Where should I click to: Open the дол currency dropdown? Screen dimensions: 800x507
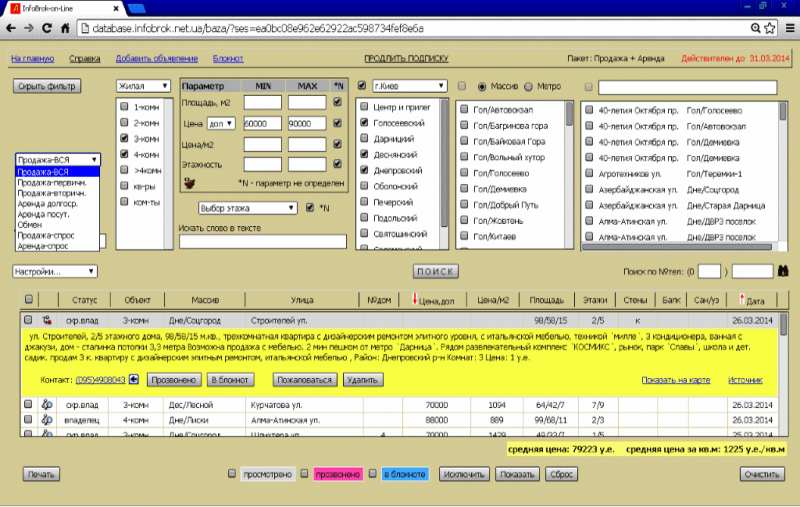pyautogui.click(x=221, y=123)
